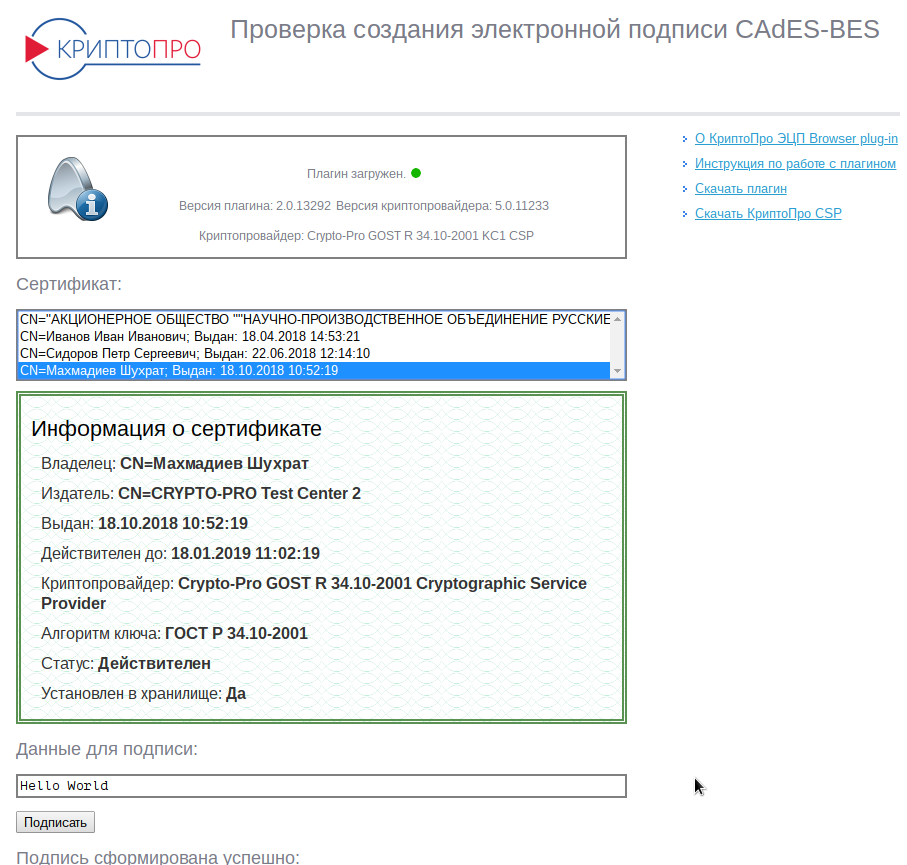Select the АКЦИОНЕРНОЕ ОБЩЕСТВО certificate in list
907x865 pixels.
click(315, 319)
